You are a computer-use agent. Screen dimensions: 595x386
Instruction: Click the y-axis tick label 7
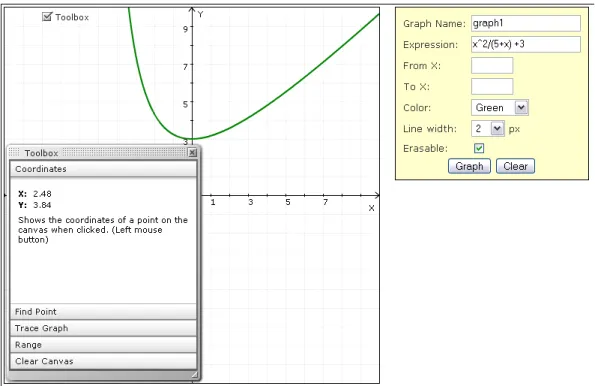point(185,67)
